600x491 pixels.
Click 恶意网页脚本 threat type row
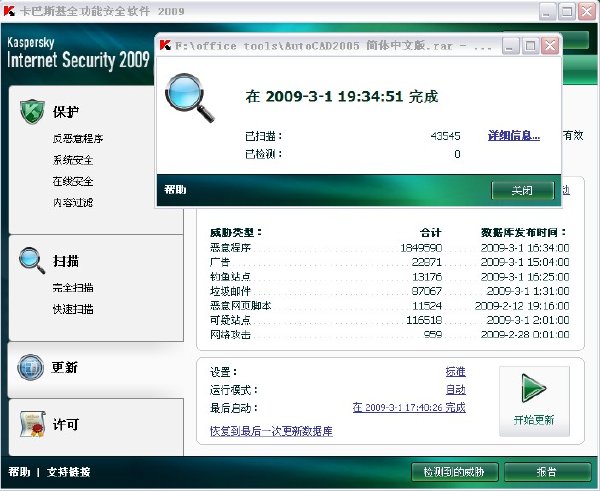tap(390, 306)
